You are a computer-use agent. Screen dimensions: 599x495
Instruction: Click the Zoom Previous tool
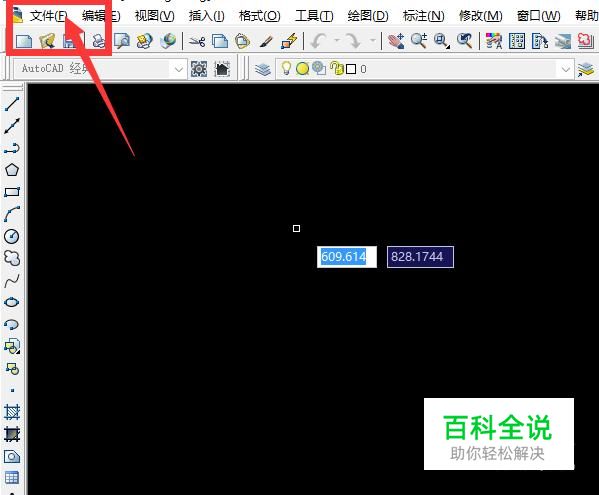click(465, 40)
